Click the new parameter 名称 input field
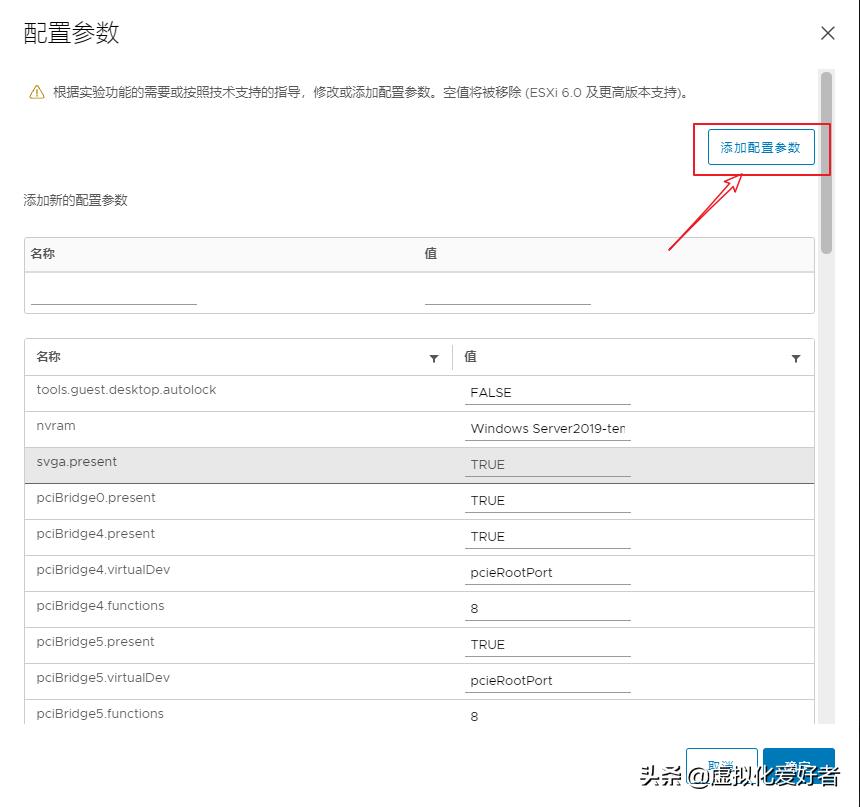This screenshot has width=860, height=807. (113, 295)
